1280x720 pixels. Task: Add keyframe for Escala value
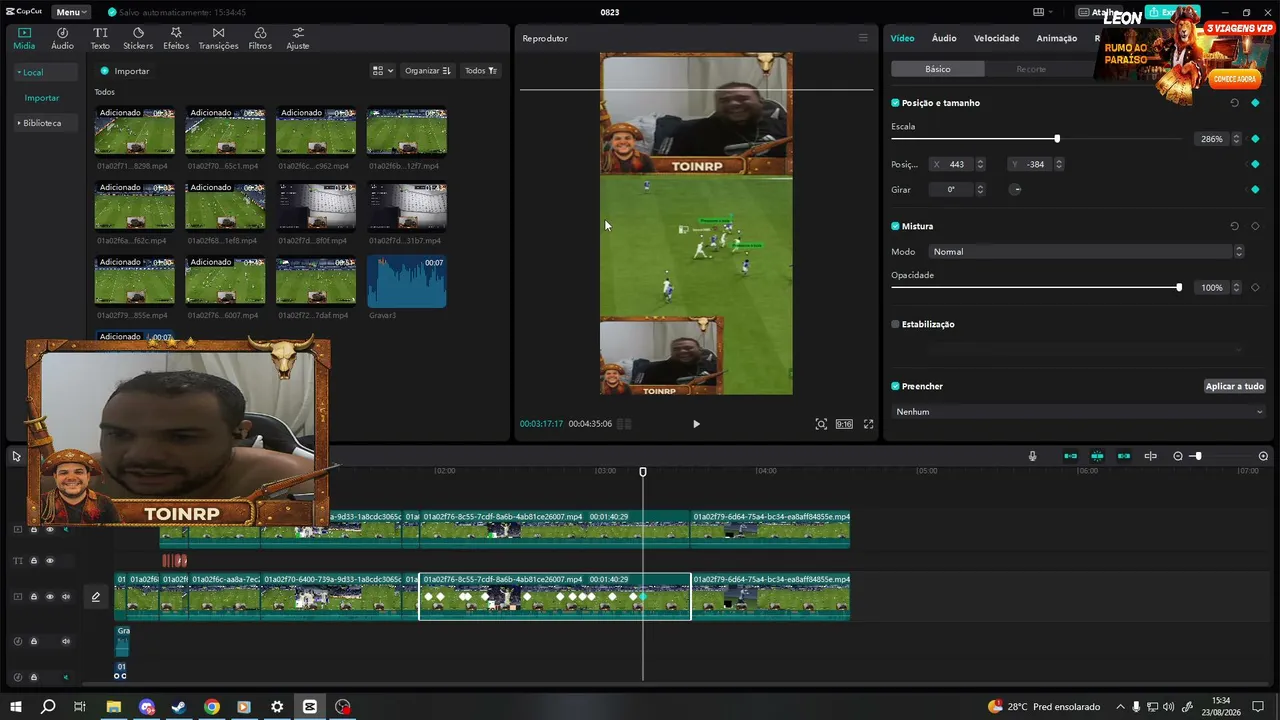(1255, 139)
